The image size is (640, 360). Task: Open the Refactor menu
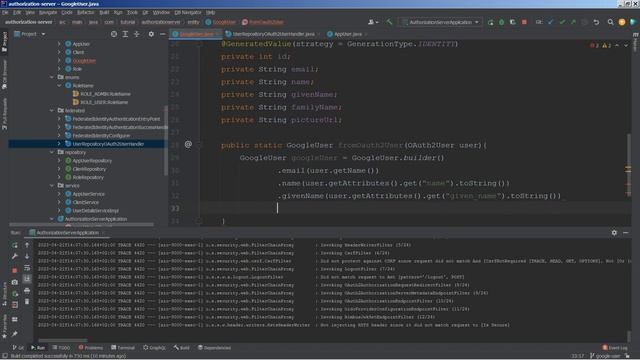tap(85, 13)
